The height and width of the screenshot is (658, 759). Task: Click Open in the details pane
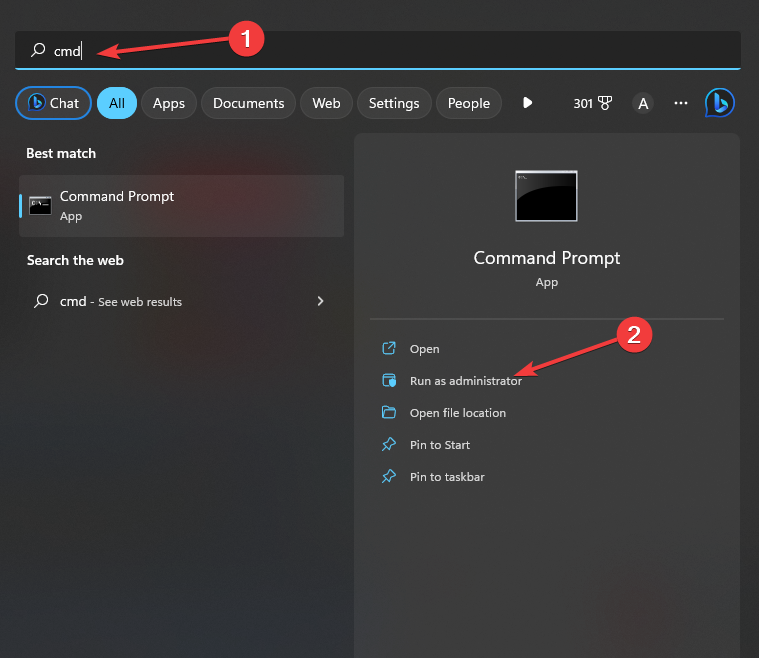425,349
